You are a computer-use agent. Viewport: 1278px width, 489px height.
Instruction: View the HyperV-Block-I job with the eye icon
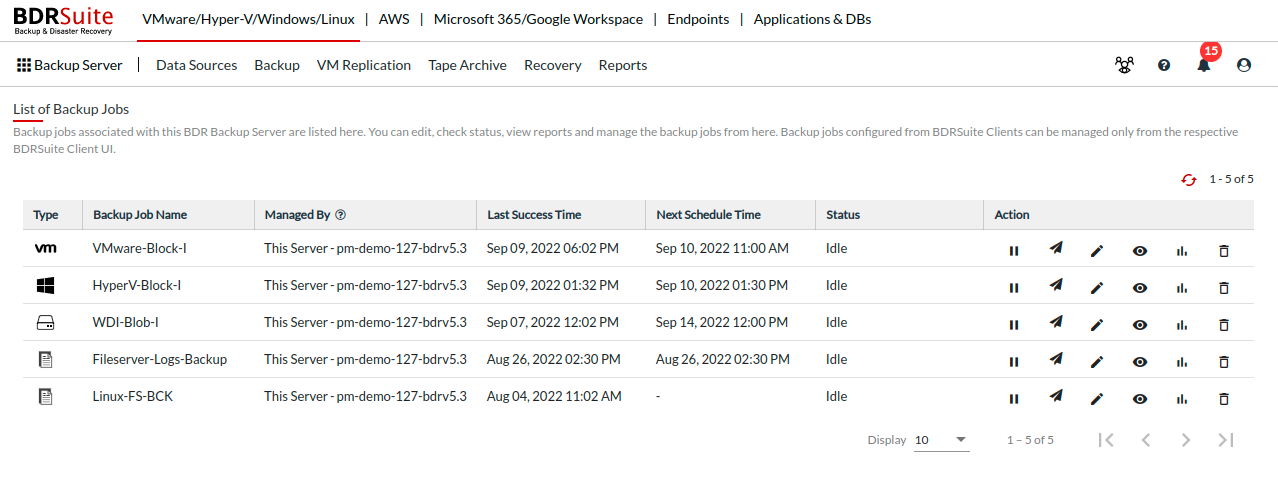click(1139, 288)
